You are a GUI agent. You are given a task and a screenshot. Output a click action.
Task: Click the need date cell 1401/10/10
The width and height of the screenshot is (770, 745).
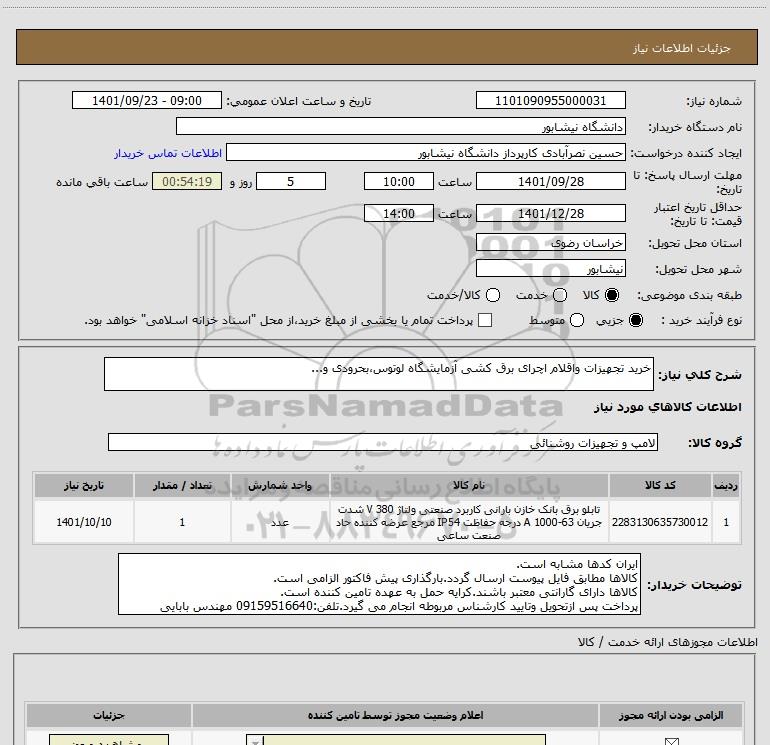point(84,522)
